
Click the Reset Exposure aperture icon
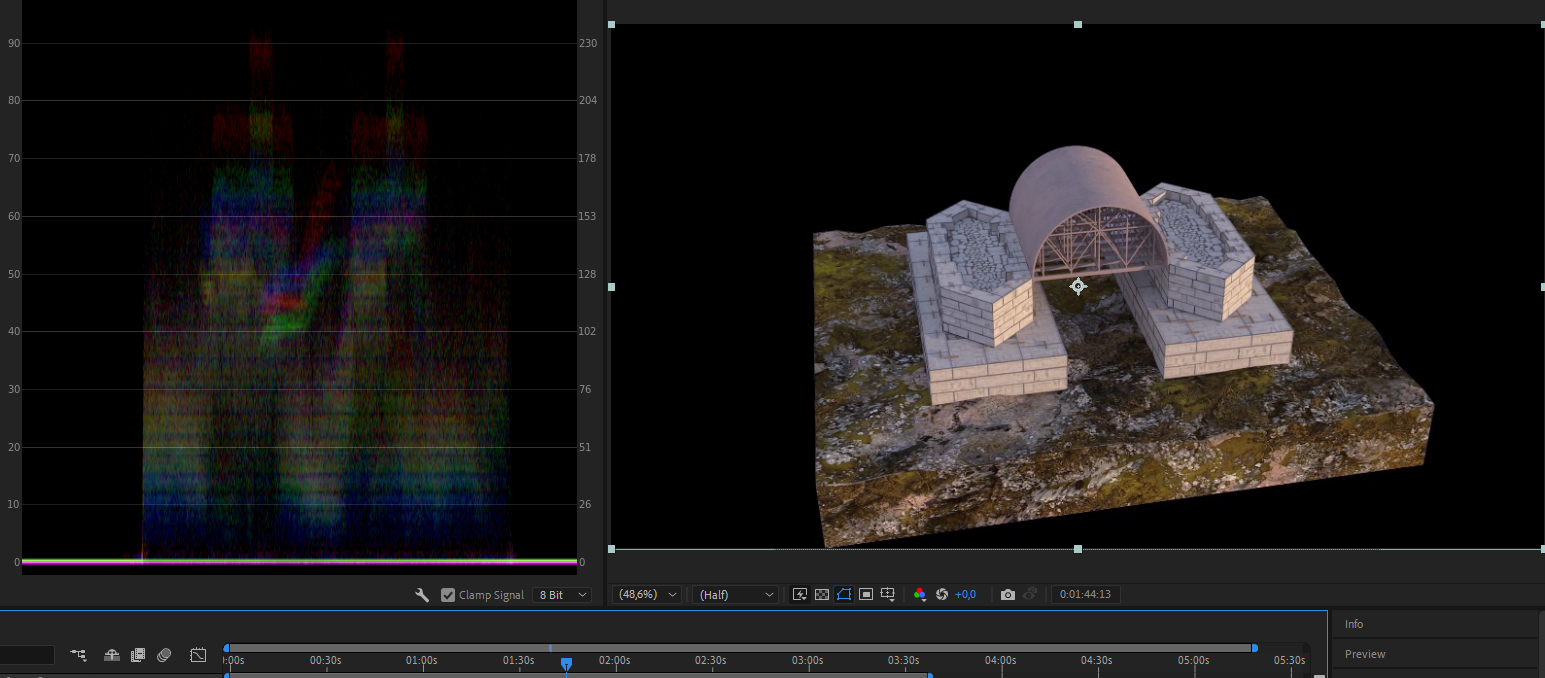(x=941, y=594)
